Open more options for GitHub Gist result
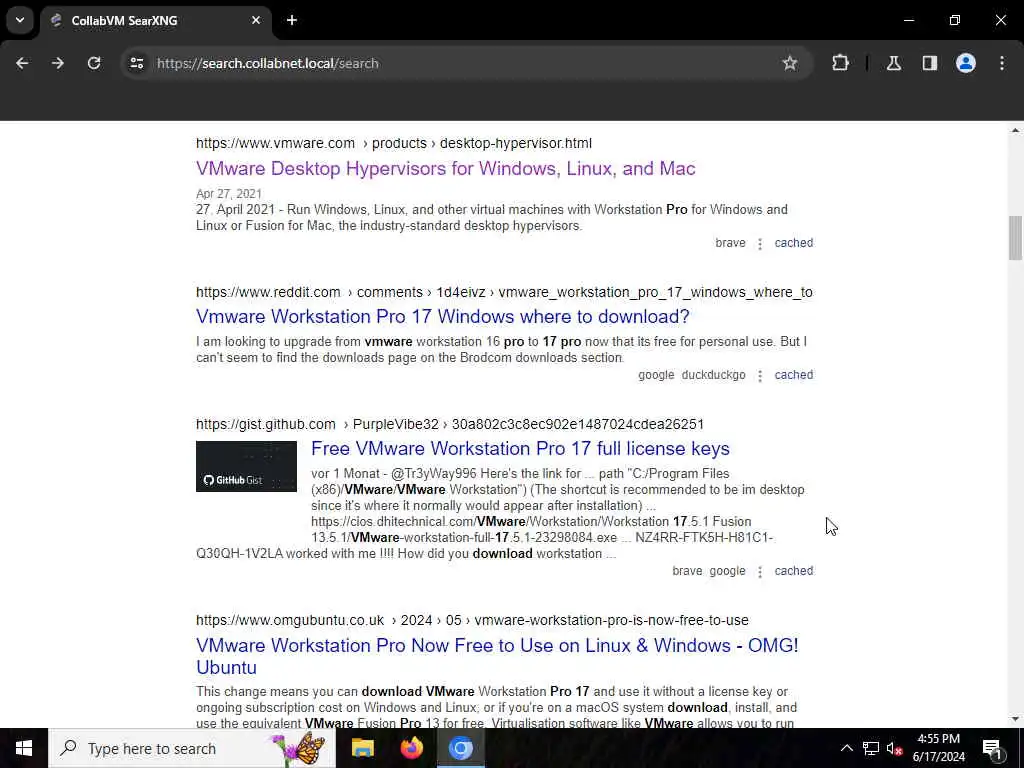The height and width of the screenshot is (768, 1024). pyautogui.click(x=760, y=571)
